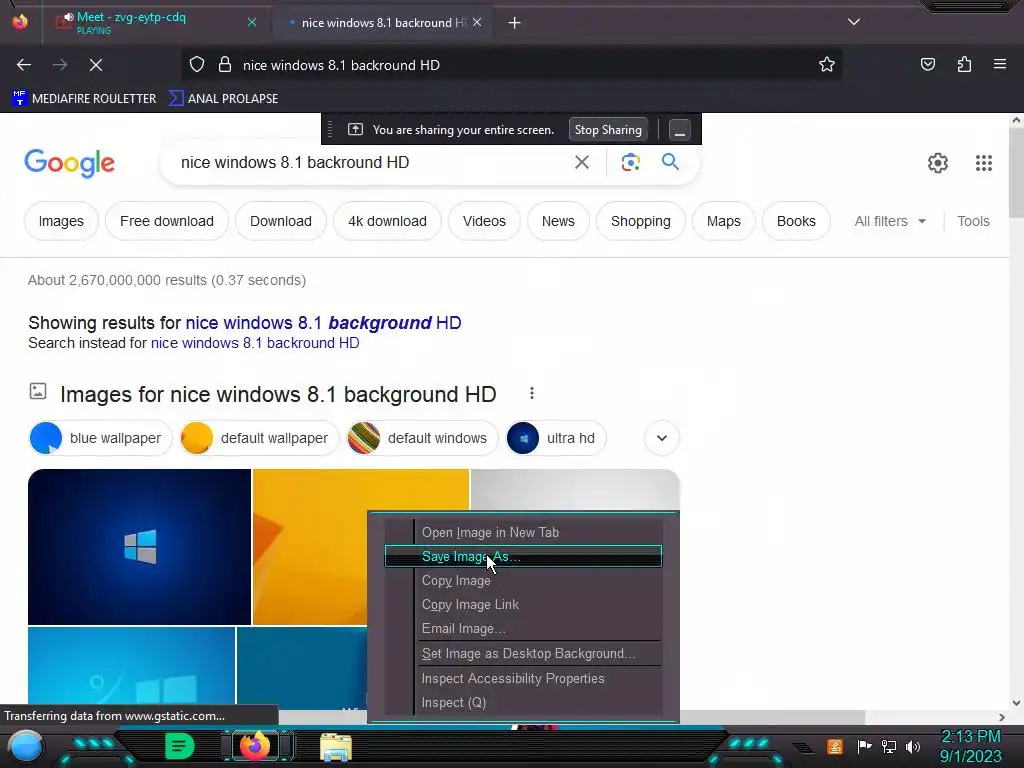1024x768 pixels.
Task: Open Firefox from the taskbar
Action: pyautogui.click(x=255, y=746)
